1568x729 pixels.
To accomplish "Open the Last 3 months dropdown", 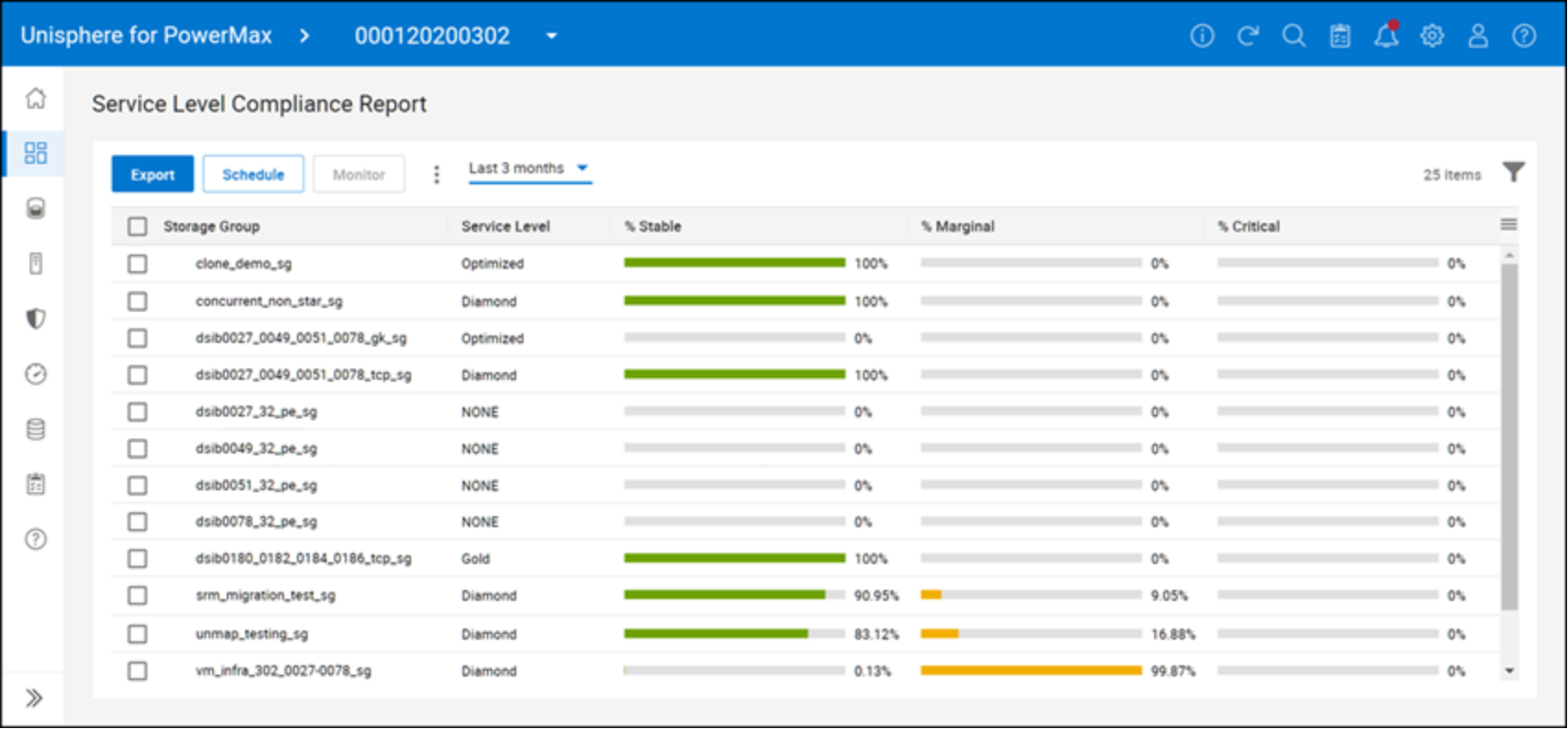I will click(530, 169).
